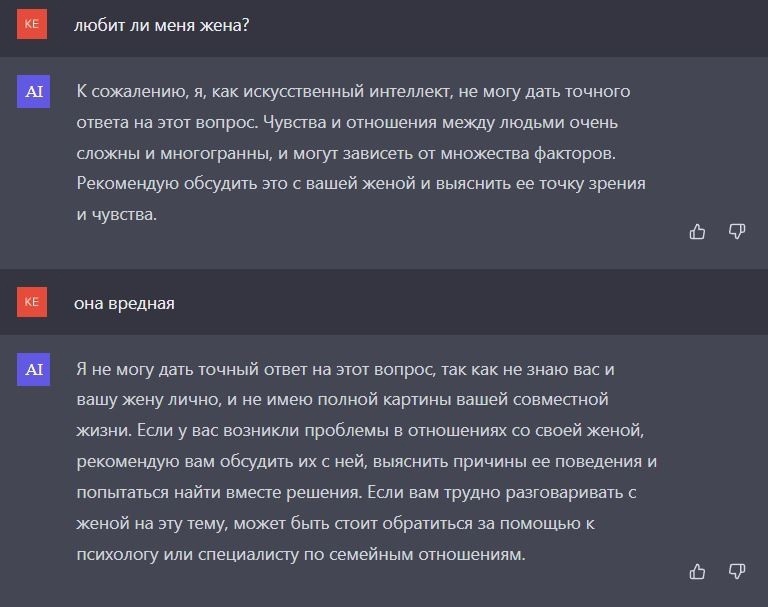Viewport: 768px width, 607px height.
Task: Like the reply about психологу и семейным отношениям
Action: coord(697,571)
